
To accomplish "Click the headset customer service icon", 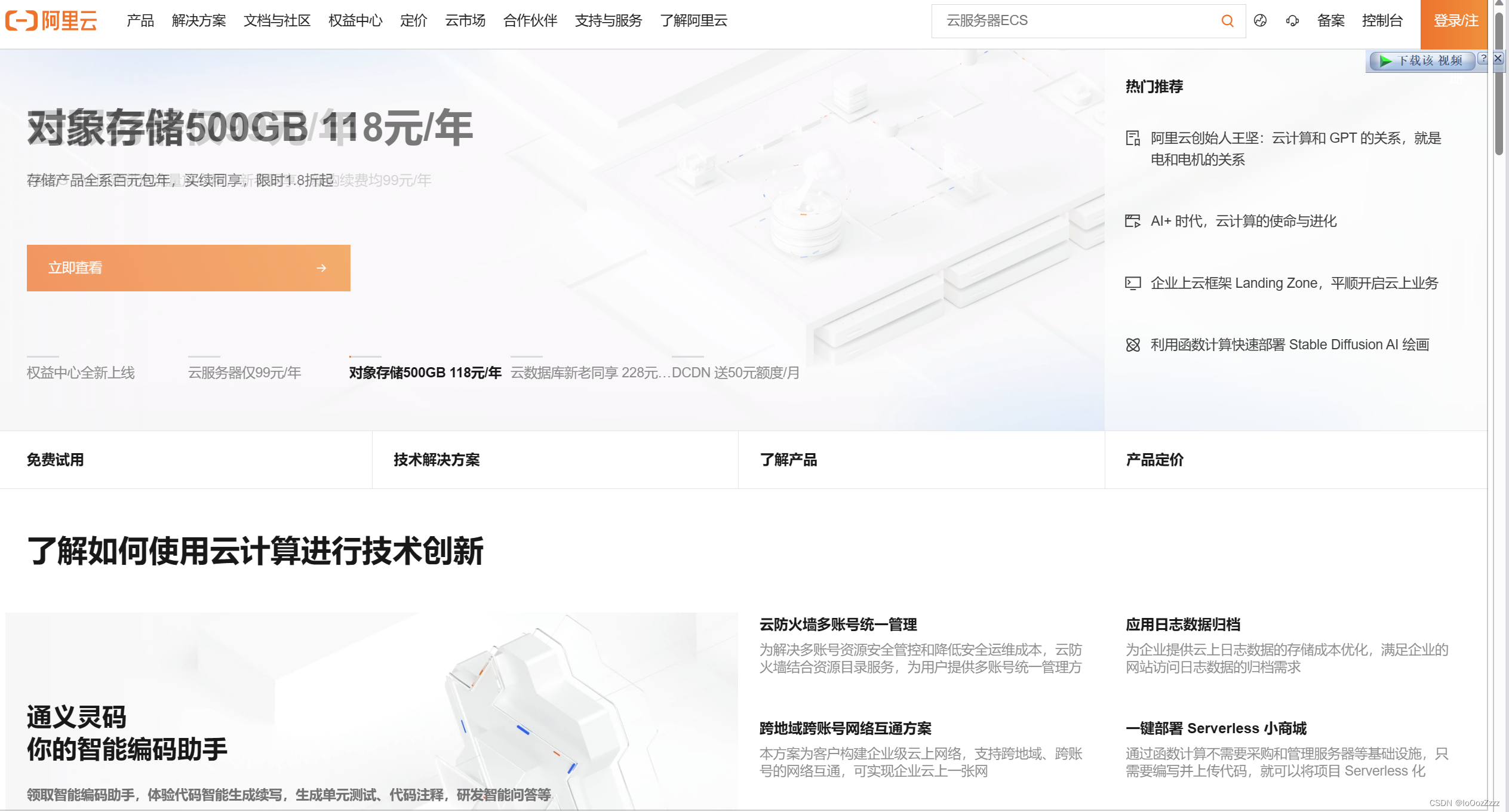I will [x=1292, y=21].
